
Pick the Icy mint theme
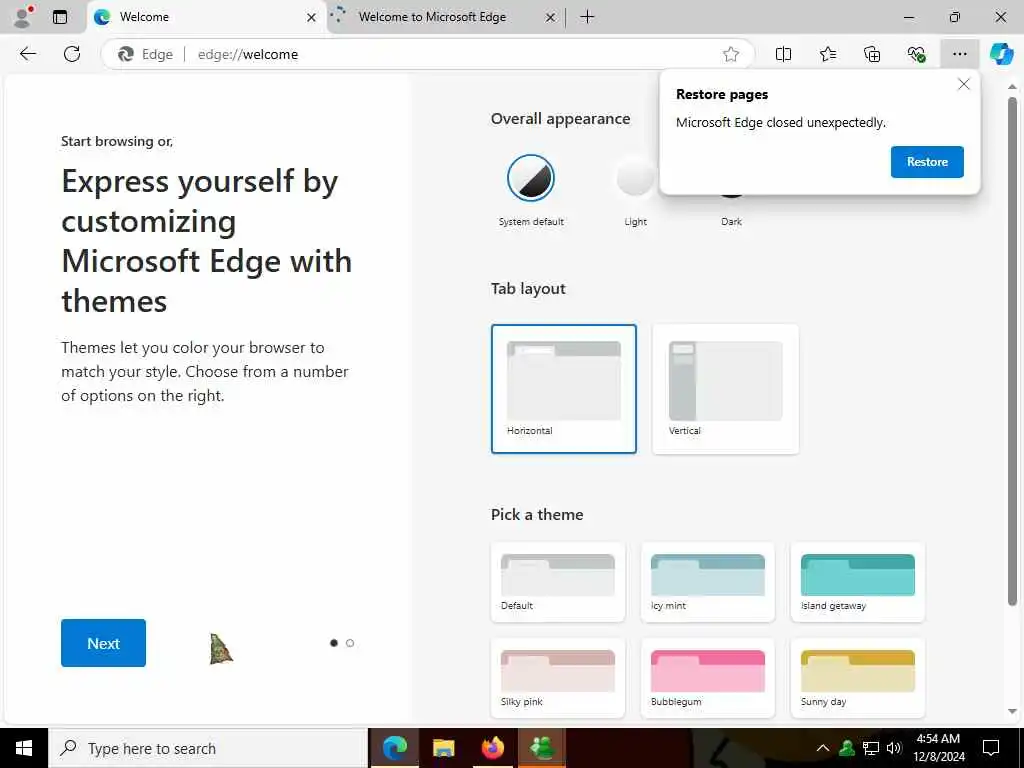708,582
